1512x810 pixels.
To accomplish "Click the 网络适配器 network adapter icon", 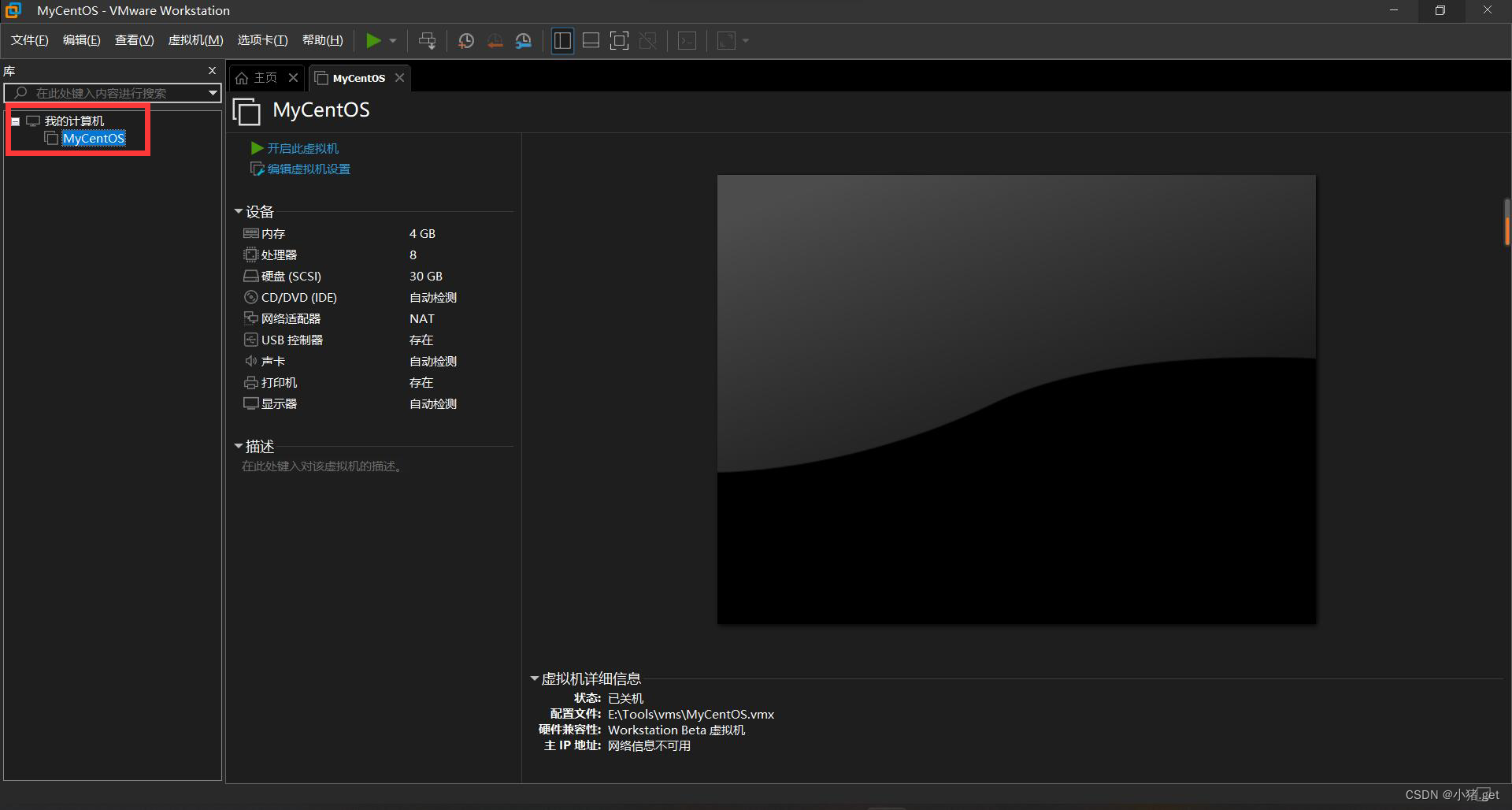I will tap(251, 318).
